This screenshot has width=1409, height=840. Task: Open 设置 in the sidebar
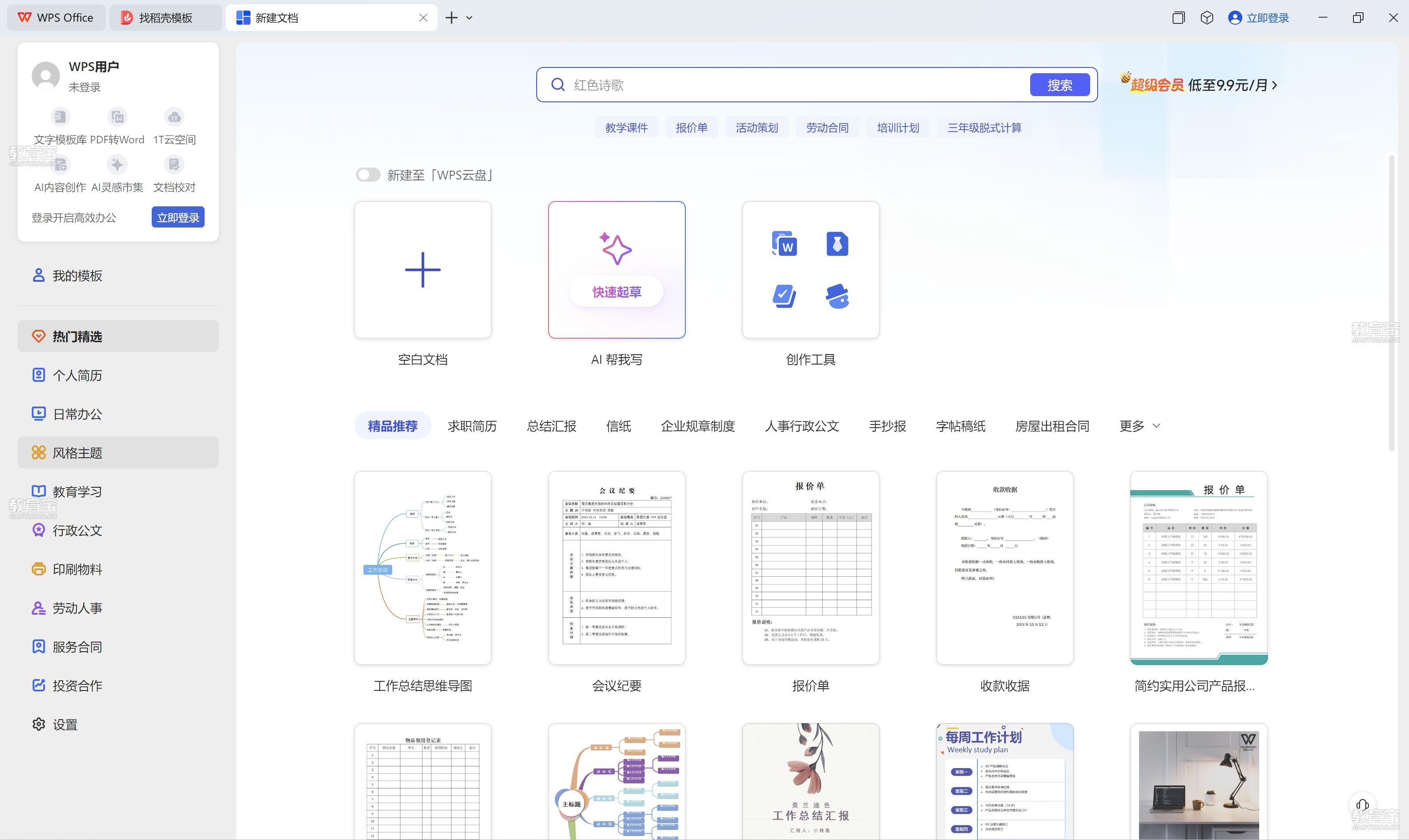click(x=118, y=724)
